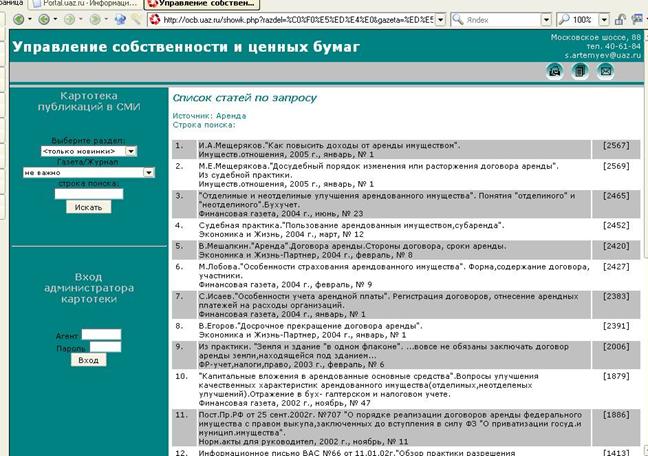Image resolution: width=648 pixels, height=456 pixels.
Task: Click the telephone icon in the page header
Action: tap(554, 70)
